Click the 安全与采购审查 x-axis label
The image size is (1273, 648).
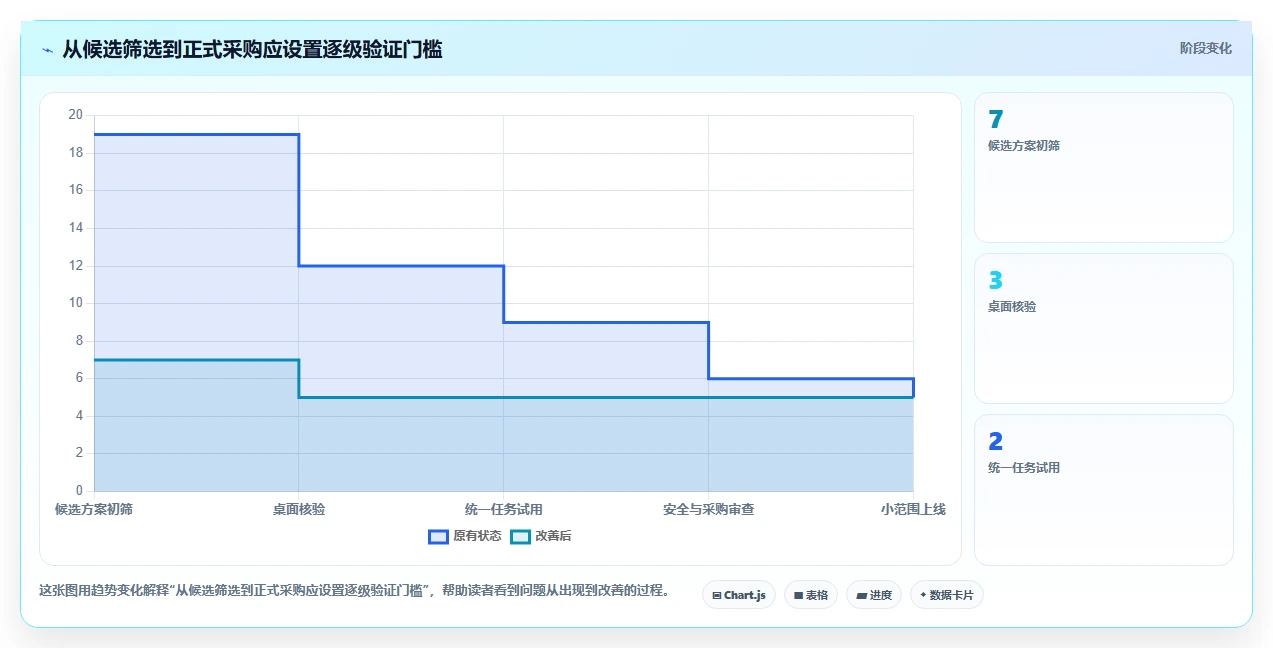[x=708, y=509]
